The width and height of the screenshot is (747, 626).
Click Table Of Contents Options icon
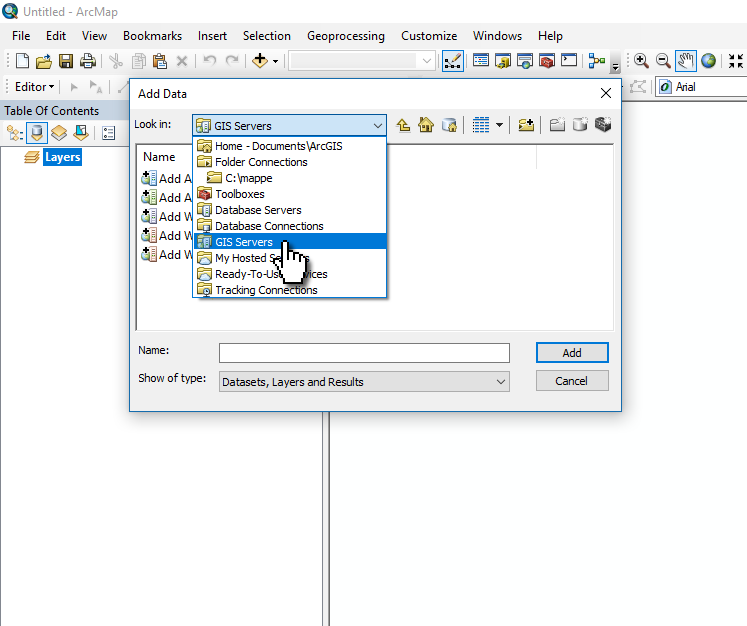click(x=109, y=133)
